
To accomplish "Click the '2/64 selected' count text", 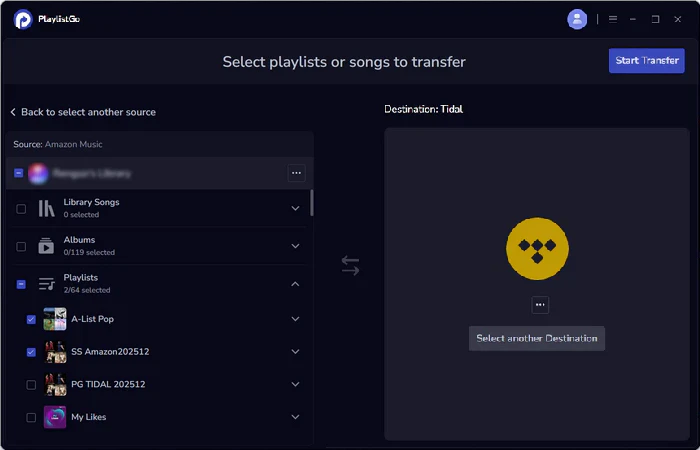I will (87, 290).
